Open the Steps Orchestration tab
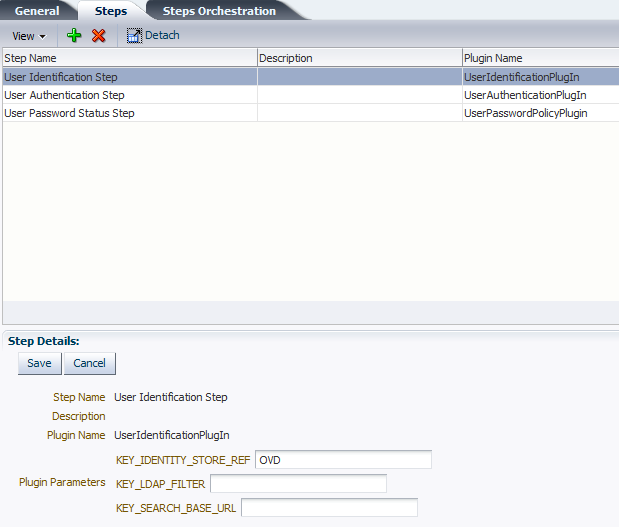This screenshot has height=527, width=619. [219, 11]
